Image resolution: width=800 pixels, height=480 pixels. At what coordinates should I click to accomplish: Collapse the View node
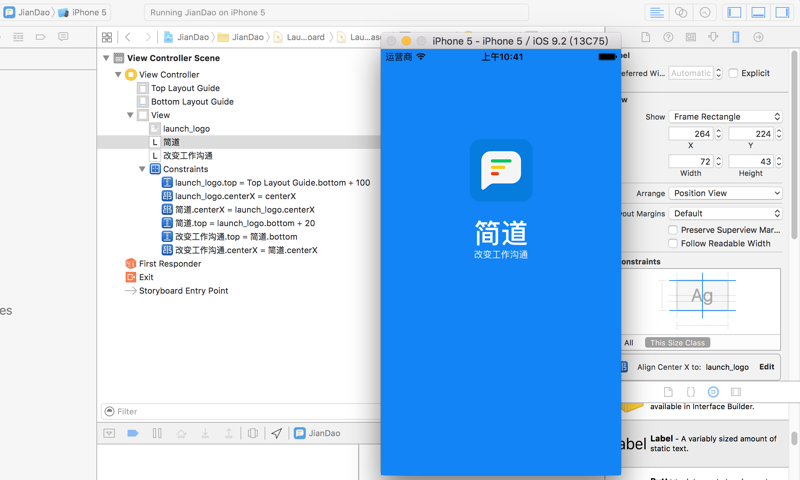tap(130, 115)
